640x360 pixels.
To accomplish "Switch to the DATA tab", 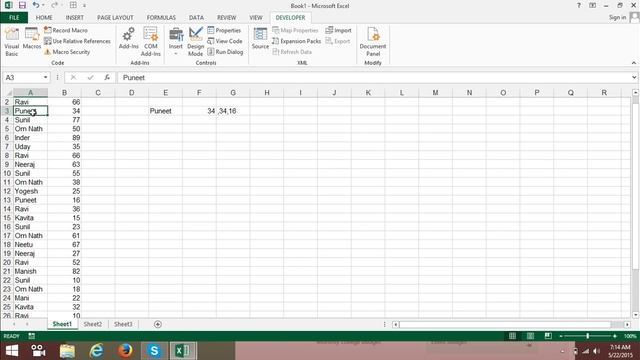I will click(x=196, y=18).
